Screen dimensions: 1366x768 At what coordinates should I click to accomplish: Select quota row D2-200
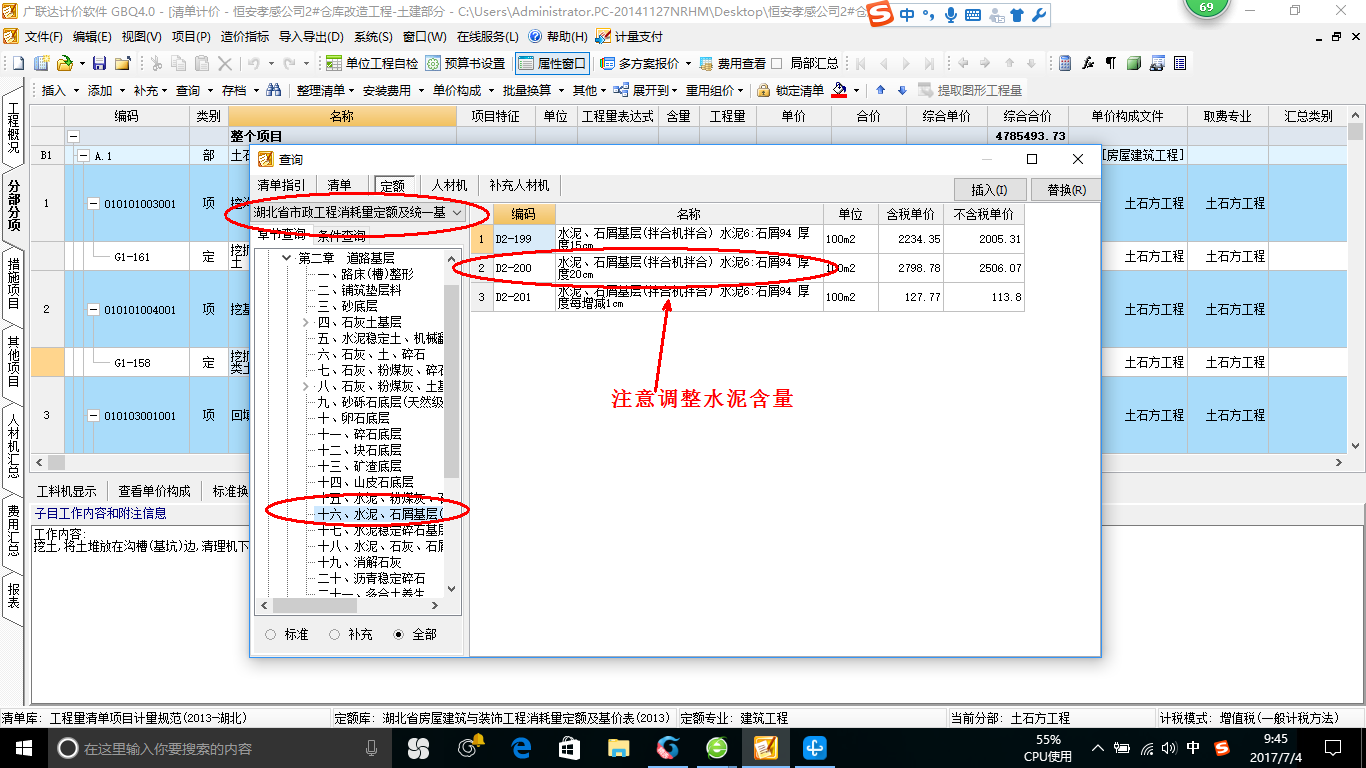tap(748, 268)
